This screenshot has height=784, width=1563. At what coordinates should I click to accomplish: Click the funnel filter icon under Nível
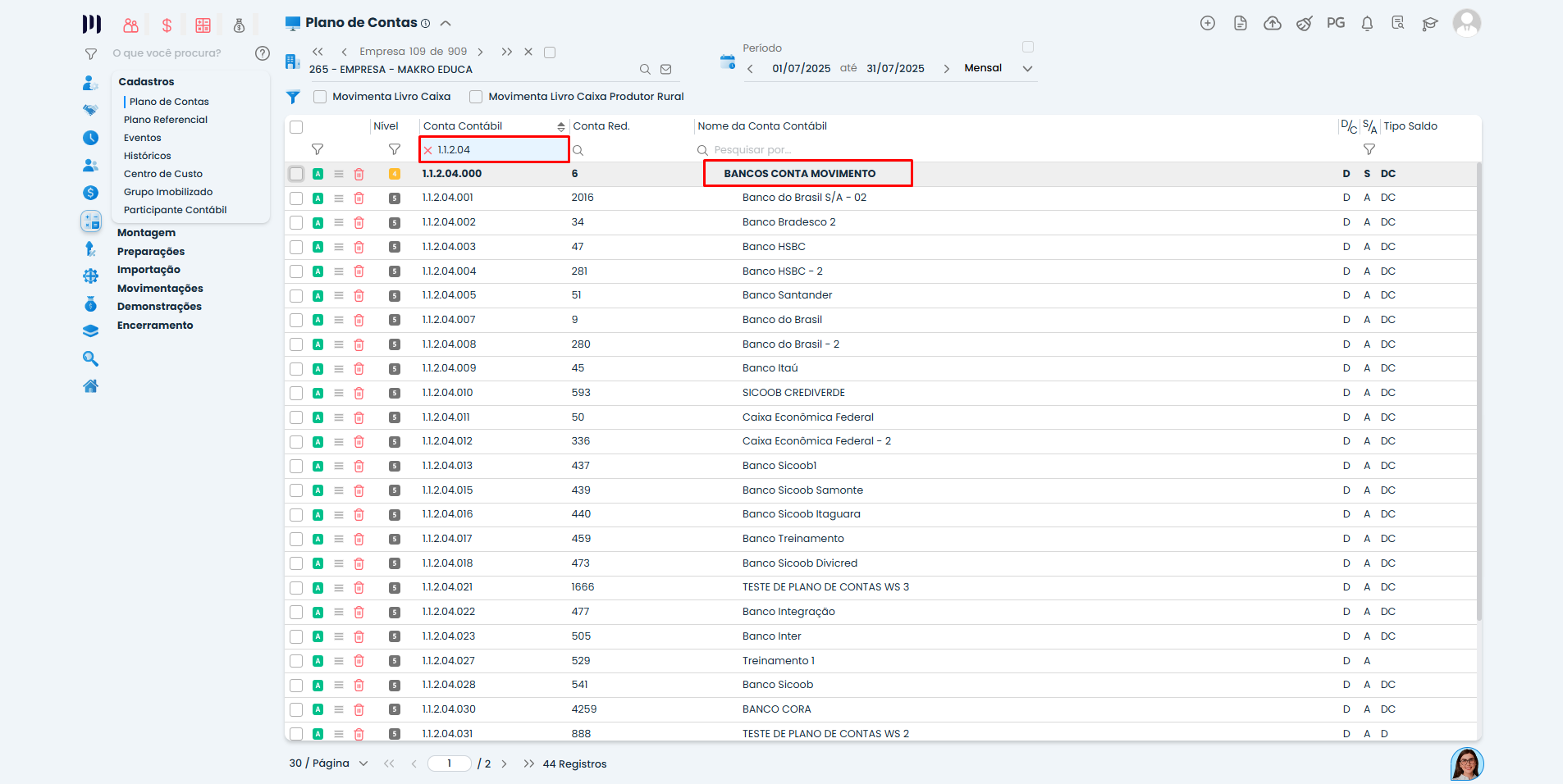pyautogui.click(x=395, y=150)
